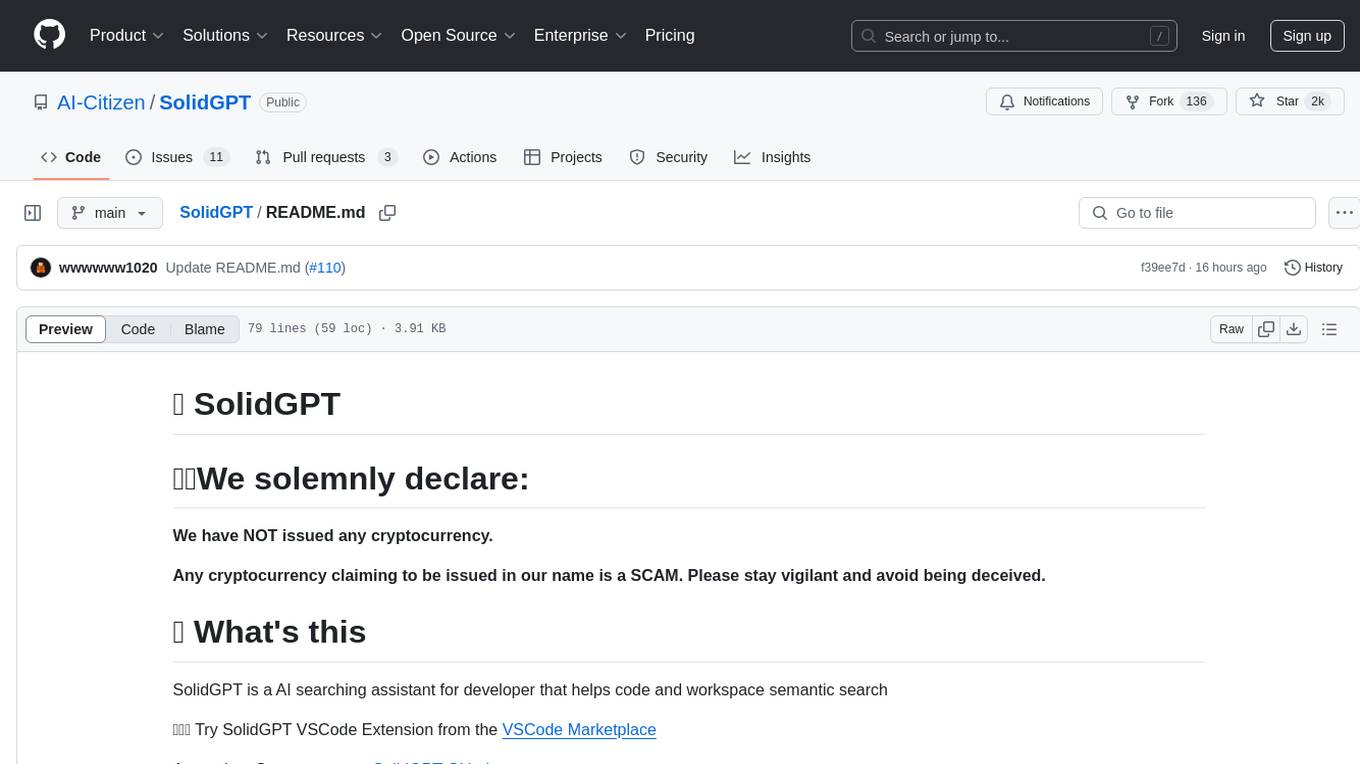Click the Issues count badge 11

click(216, 157)
